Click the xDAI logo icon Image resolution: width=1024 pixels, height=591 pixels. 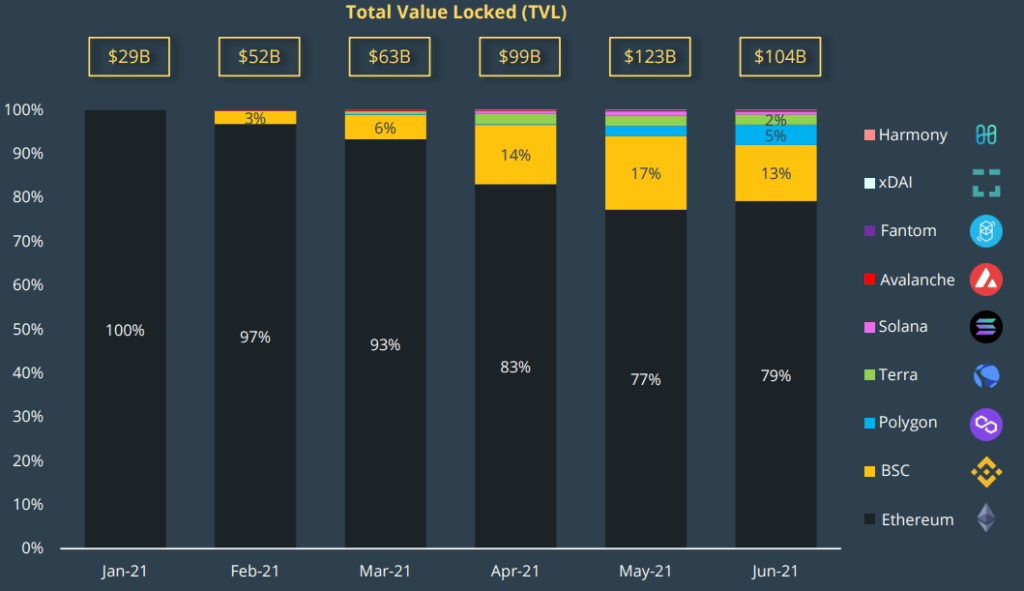coord(986,183)
